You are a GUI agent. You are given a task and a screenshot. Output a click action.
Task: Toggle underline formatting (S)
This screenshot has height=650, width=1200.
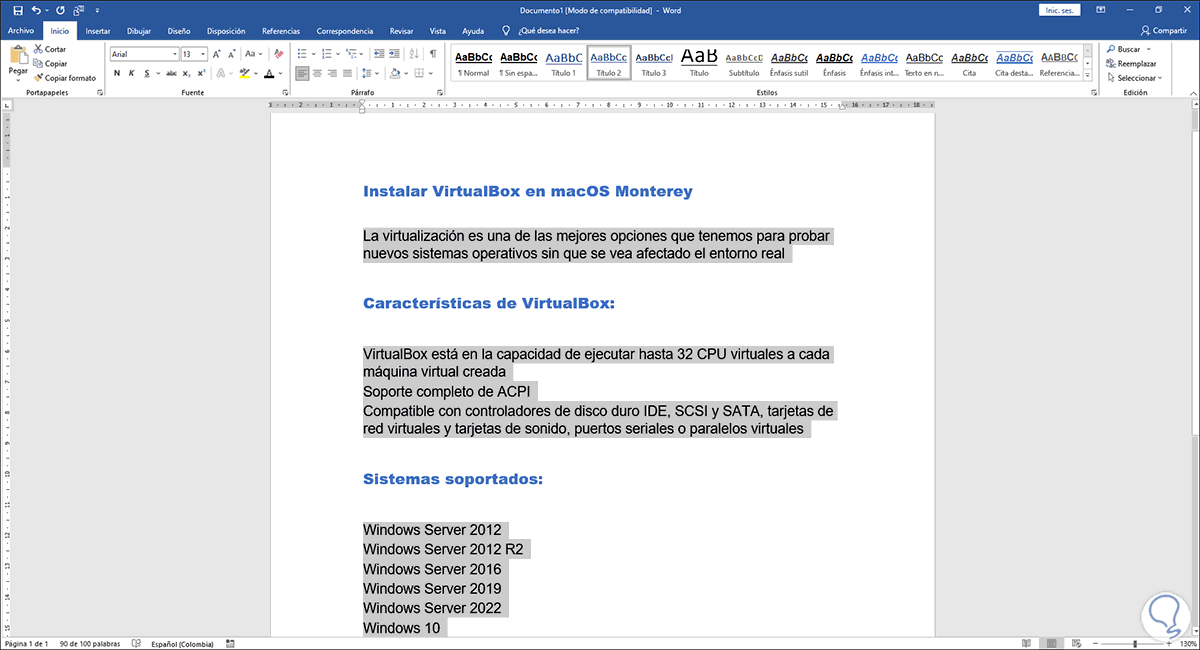146,73
